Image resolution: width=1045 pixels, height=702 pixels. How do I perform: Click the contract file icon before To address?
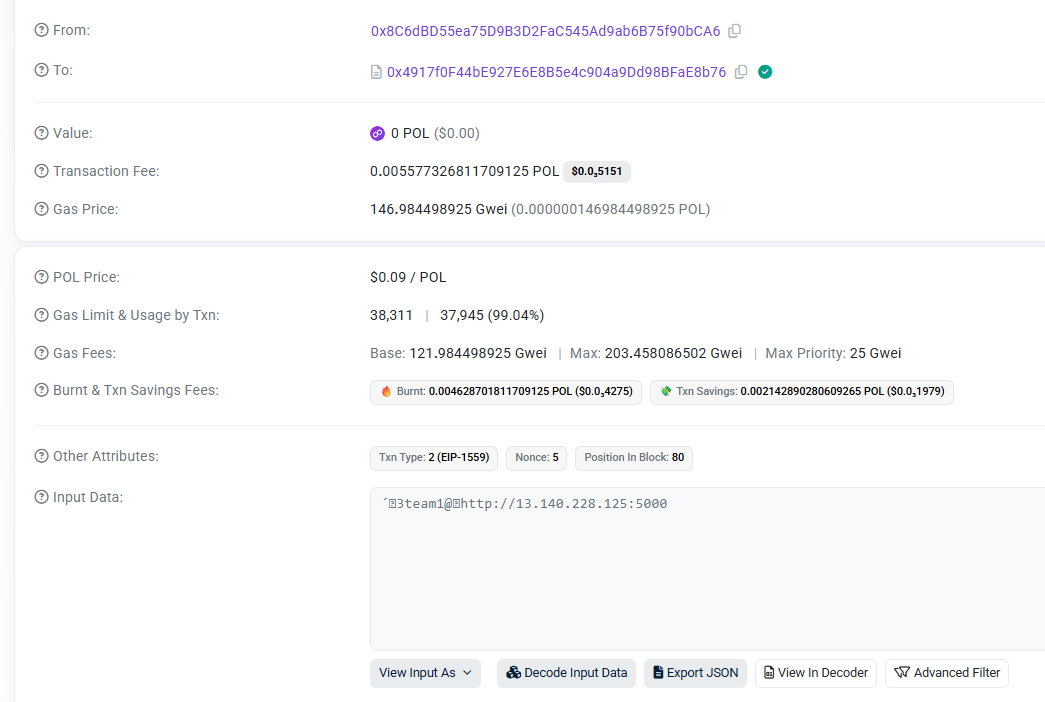coord(376,72)
